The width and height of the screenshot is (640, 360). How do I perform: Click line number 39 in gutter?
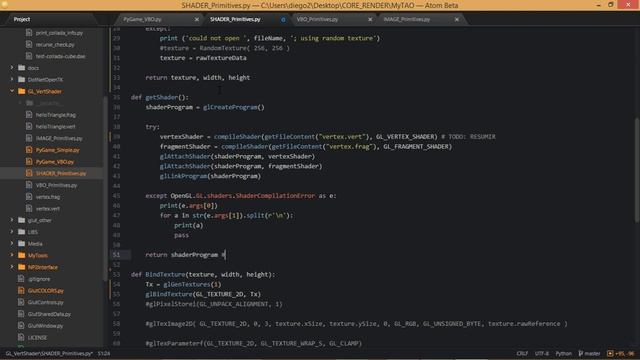click(x=117, y=137)
